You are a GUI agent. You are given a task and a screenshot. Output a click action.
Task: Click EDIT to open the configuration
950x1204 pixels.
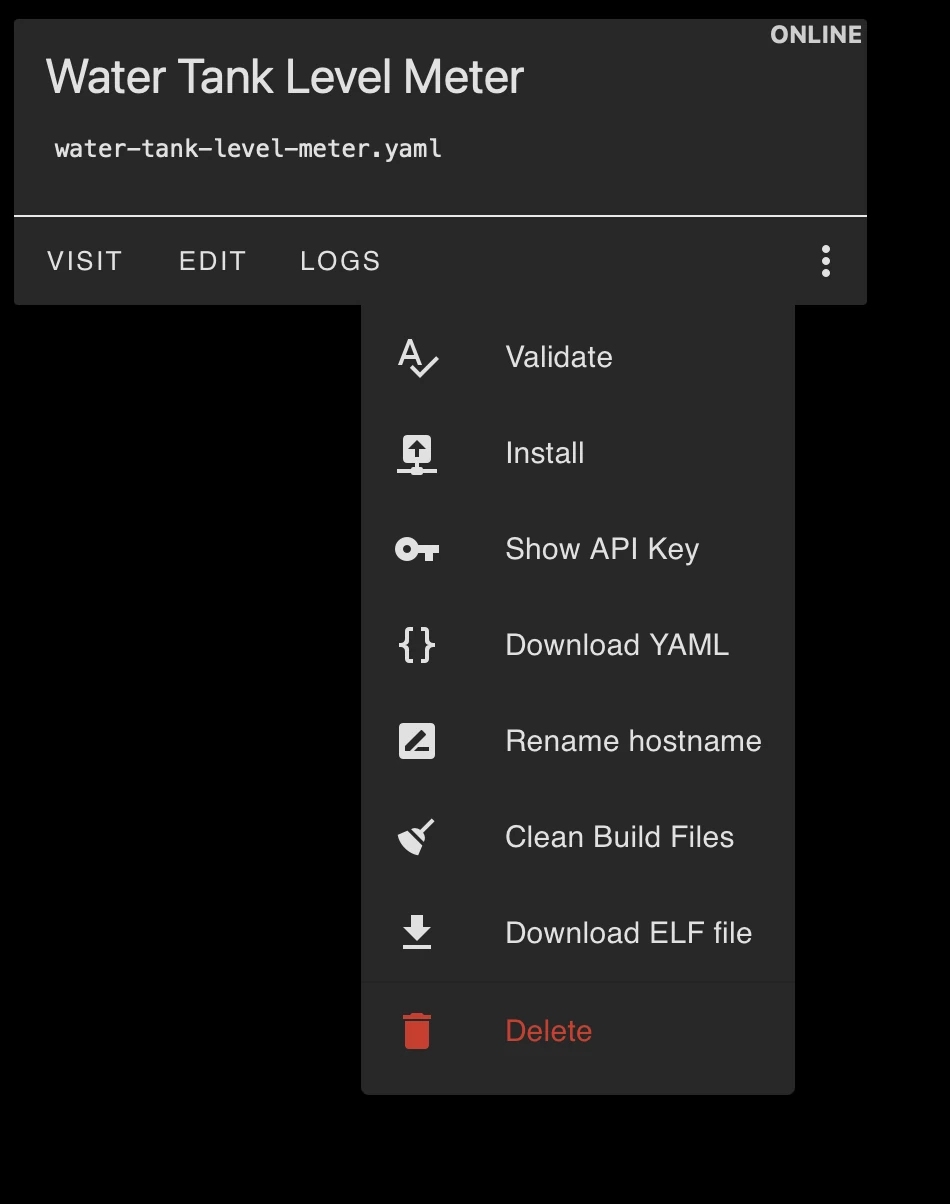[x=212, y=261]
